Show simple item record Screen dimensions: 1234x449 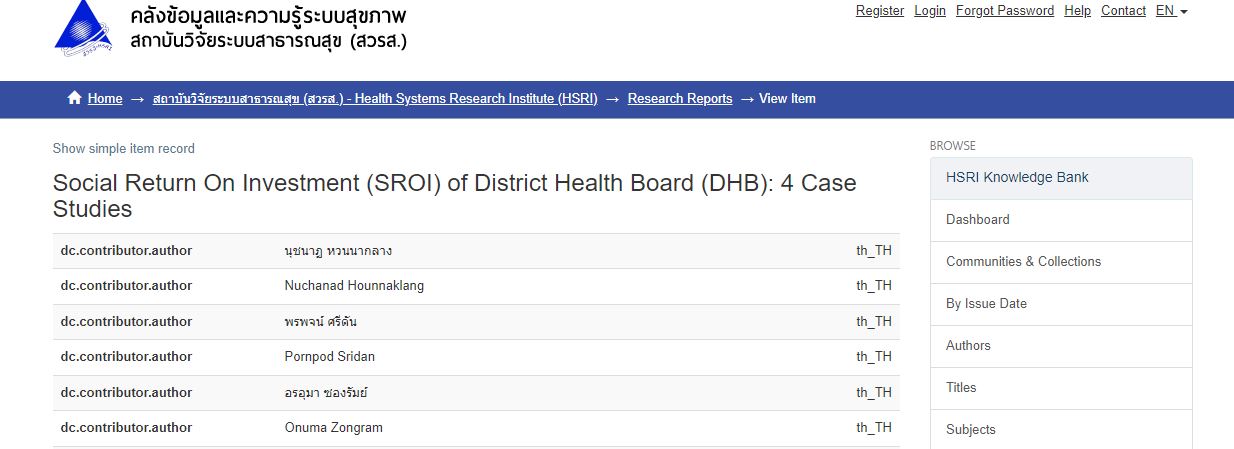[x=124, y=149]
